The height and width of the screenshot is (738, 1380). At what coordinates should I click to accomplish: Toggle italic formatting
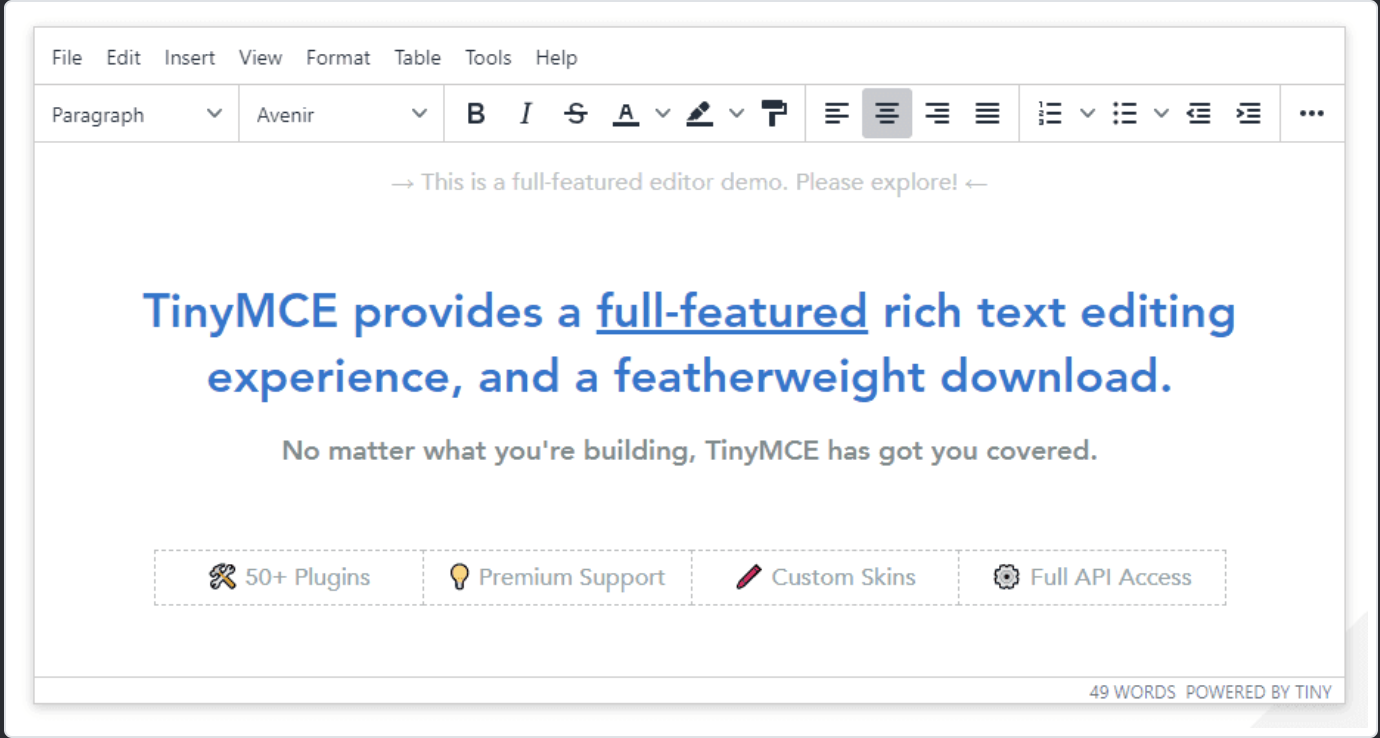pyautogui.click(x=526, y=114)
